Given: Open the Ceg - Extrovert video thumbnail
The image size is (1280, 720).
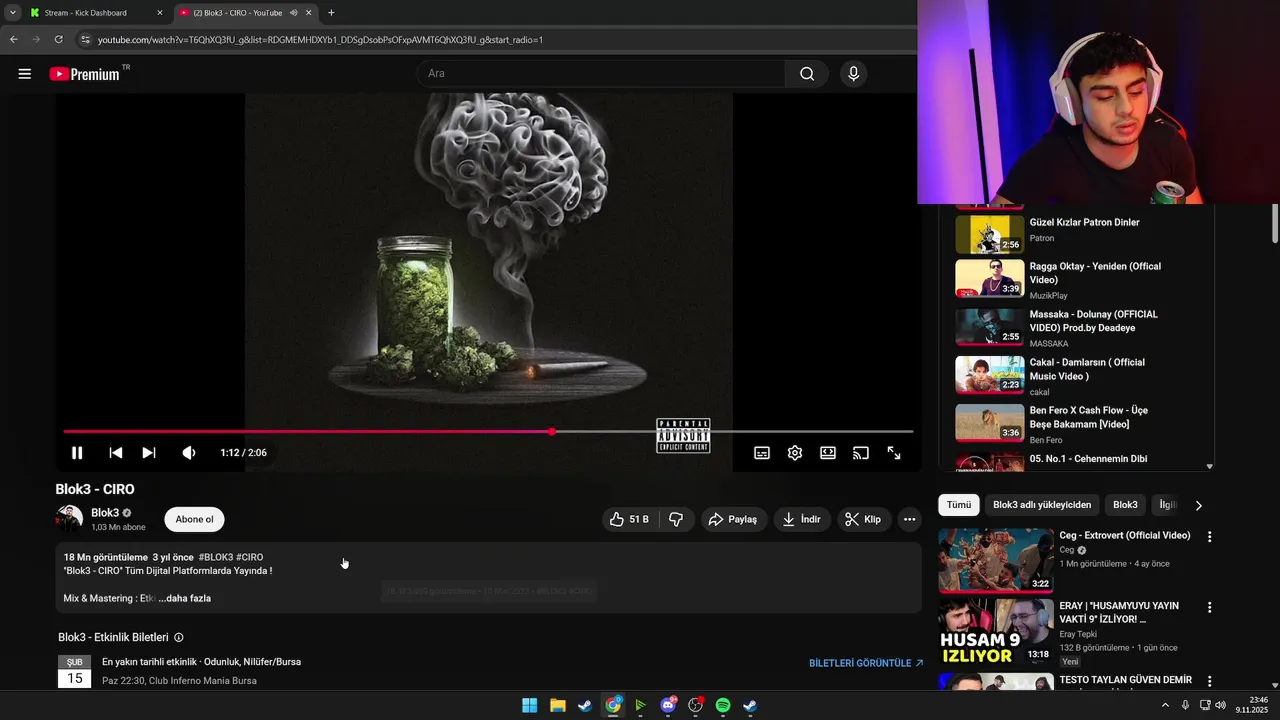Looking at the screenshot, I should (x=996, y=561).
